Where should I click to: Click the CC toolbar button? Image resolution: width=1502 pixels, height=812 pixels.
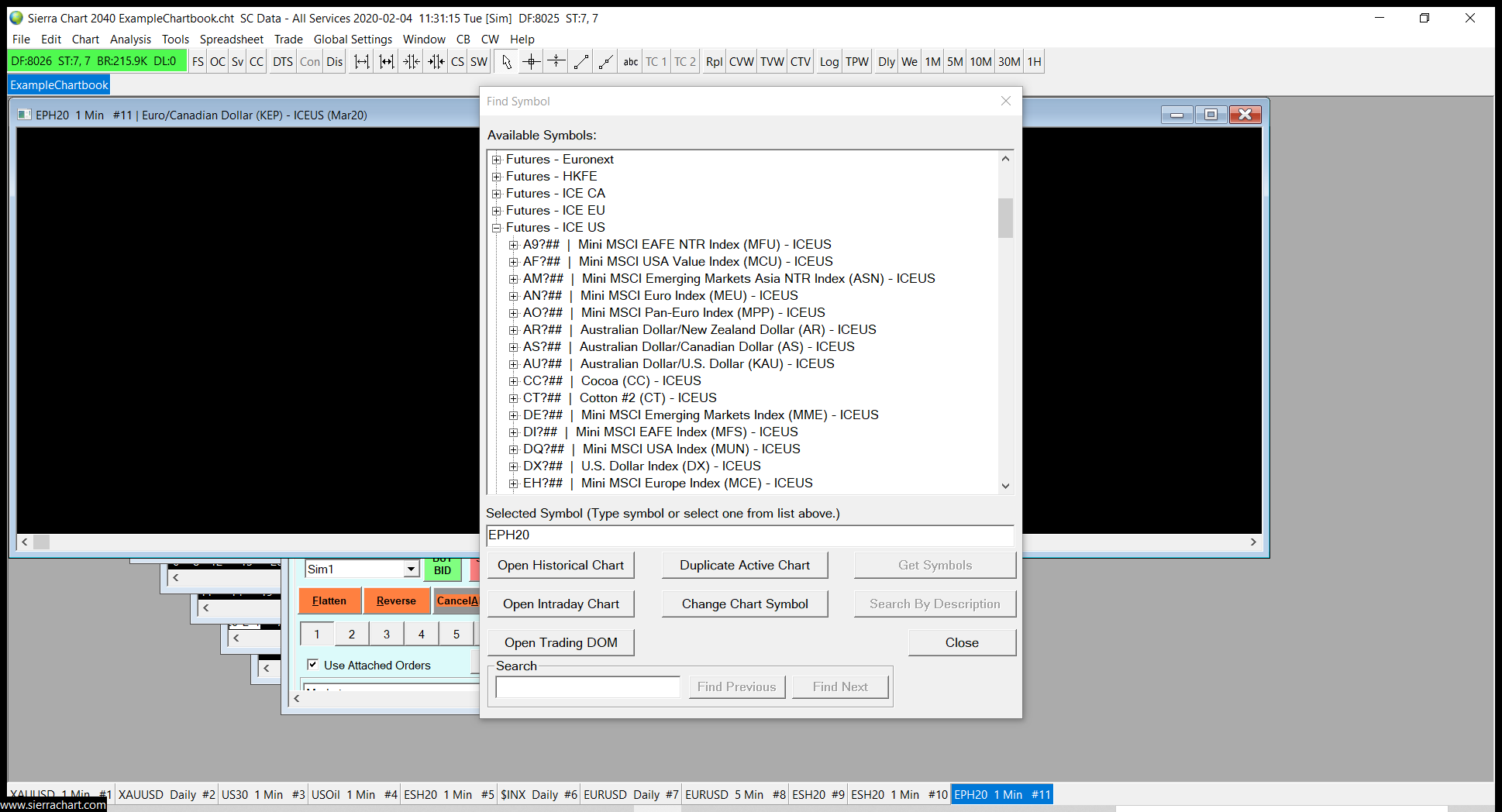pyautogui.click(x=257, y=62)
